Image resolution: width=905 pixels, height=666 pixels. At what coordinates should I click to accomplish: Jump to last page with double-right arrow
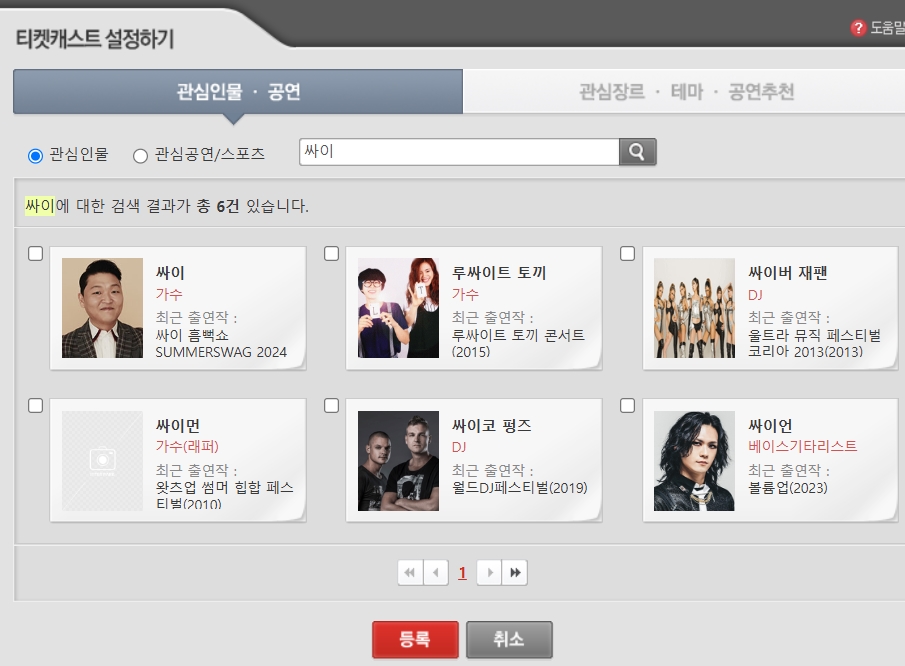(513, 573)
